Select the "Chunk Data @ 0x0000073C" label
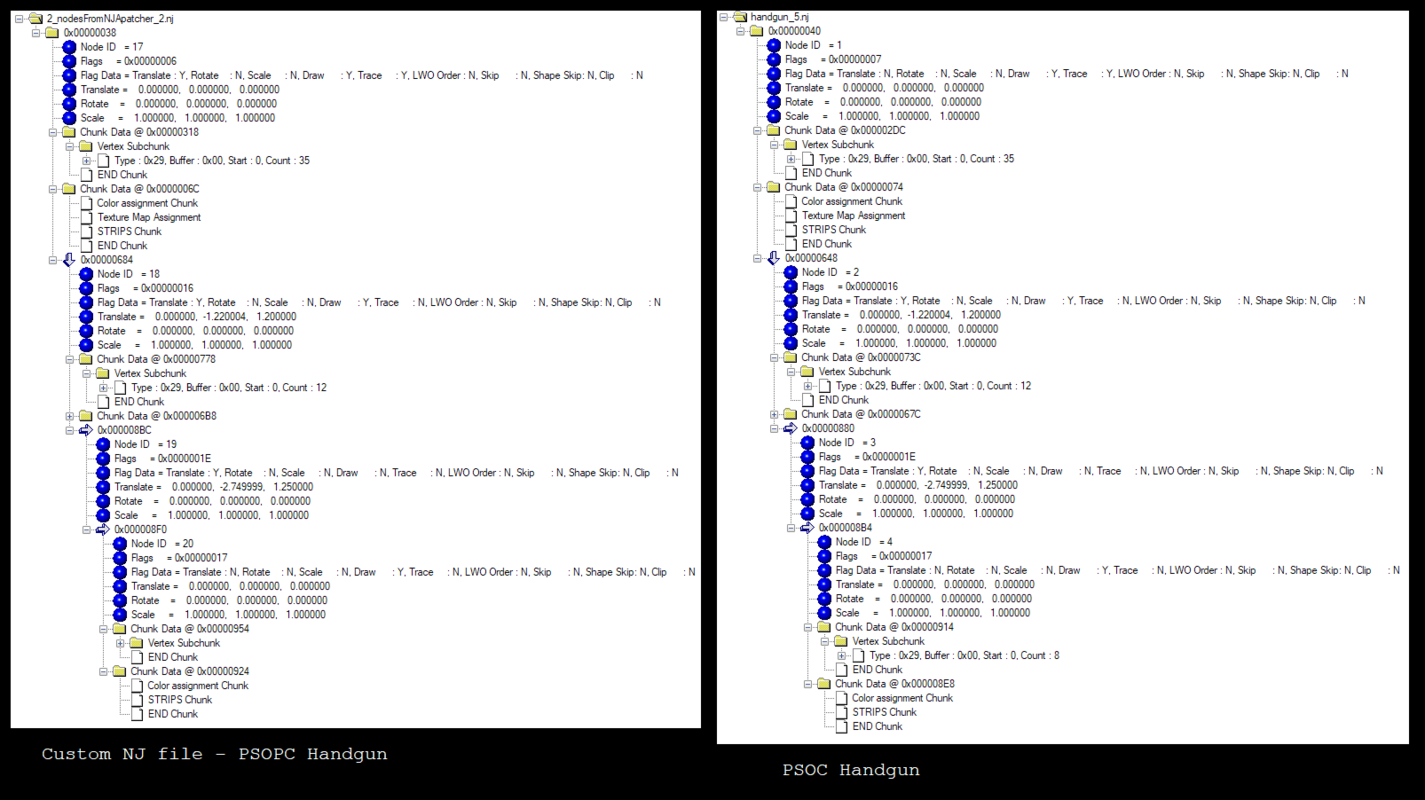This screenshot has height=800, width=1425. point(861,357)
